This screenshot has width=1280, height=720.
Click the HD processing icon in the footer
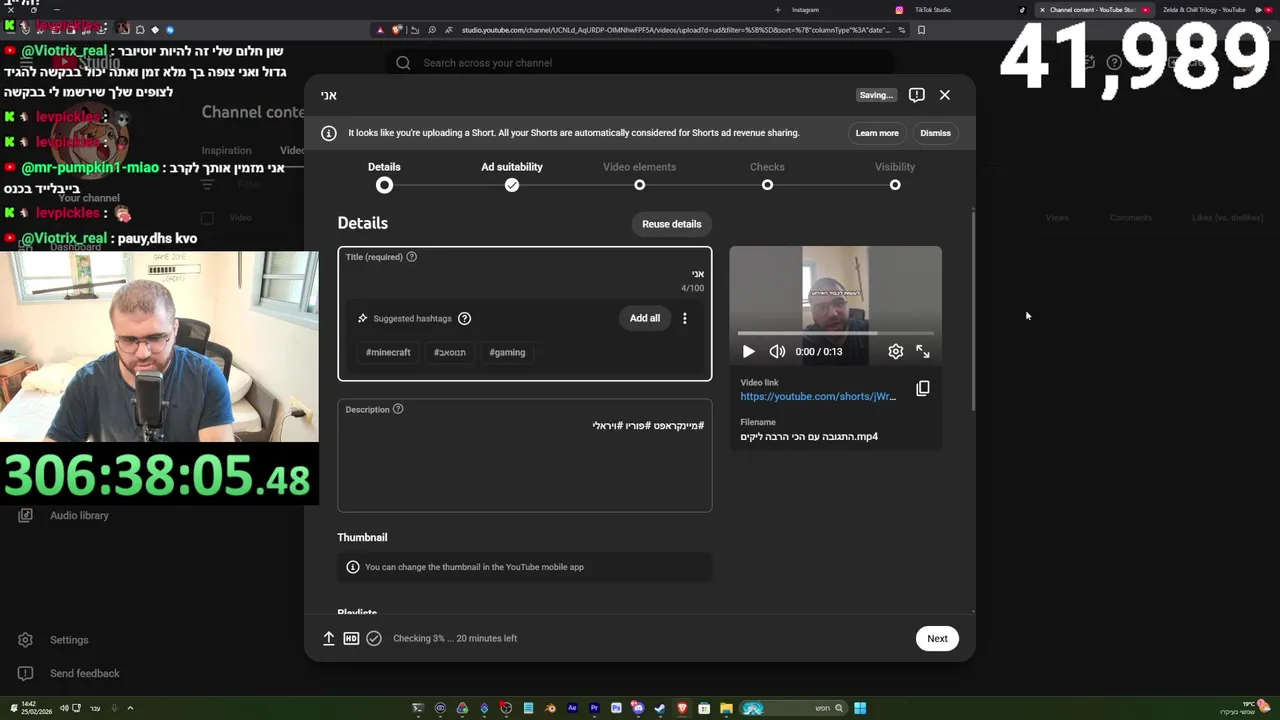click(351, 638)
